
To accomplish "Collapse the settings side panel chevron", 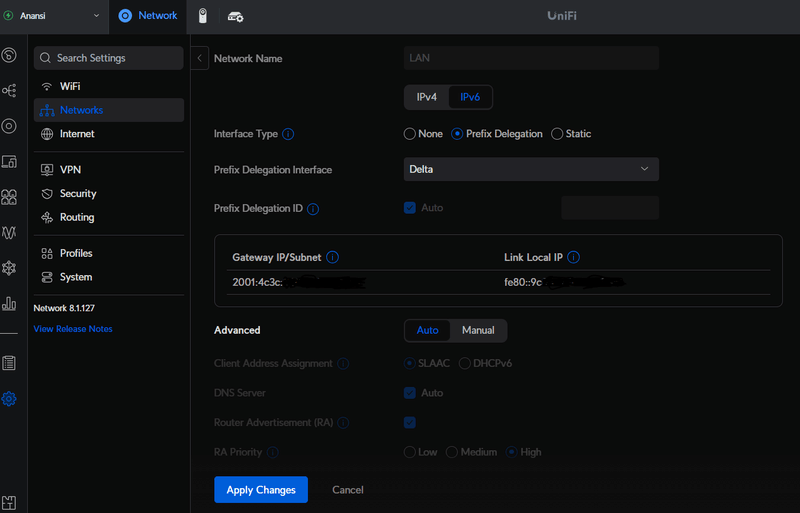I will (199, 58).
